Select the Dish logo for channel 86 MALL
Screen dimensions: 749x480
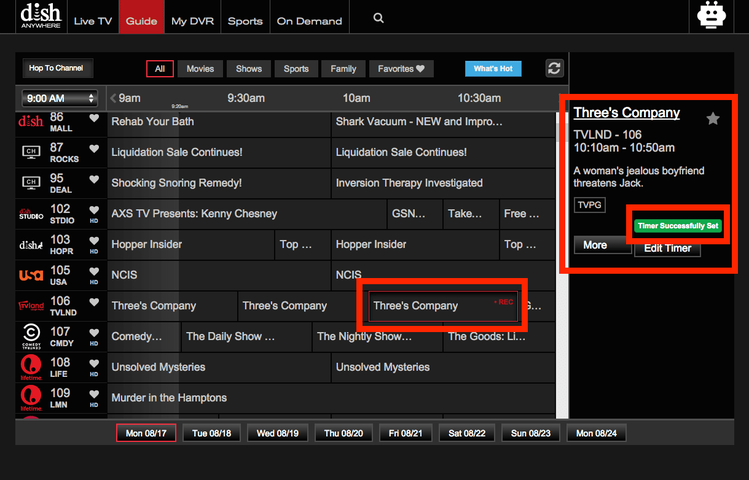click(x=31, y=121)
